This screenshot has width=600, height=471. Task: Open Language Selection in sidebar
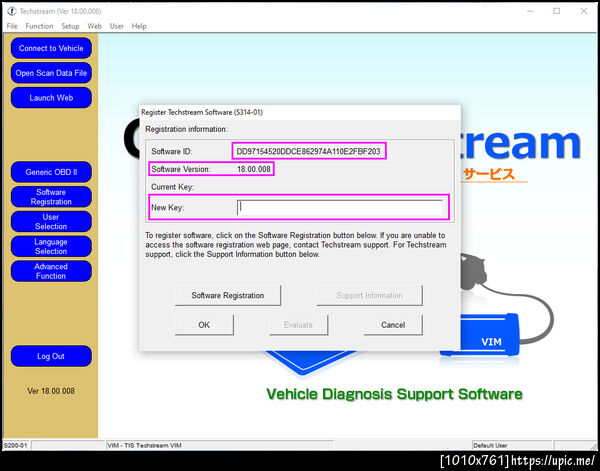[x=51, y=246]
